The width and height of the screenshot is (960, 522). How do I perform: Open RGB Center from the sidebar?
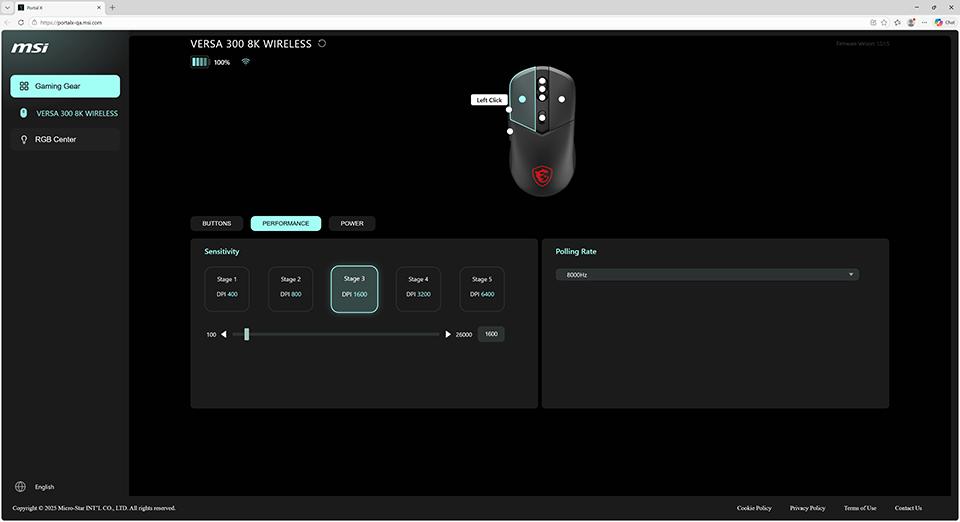(x=65, y=140)
